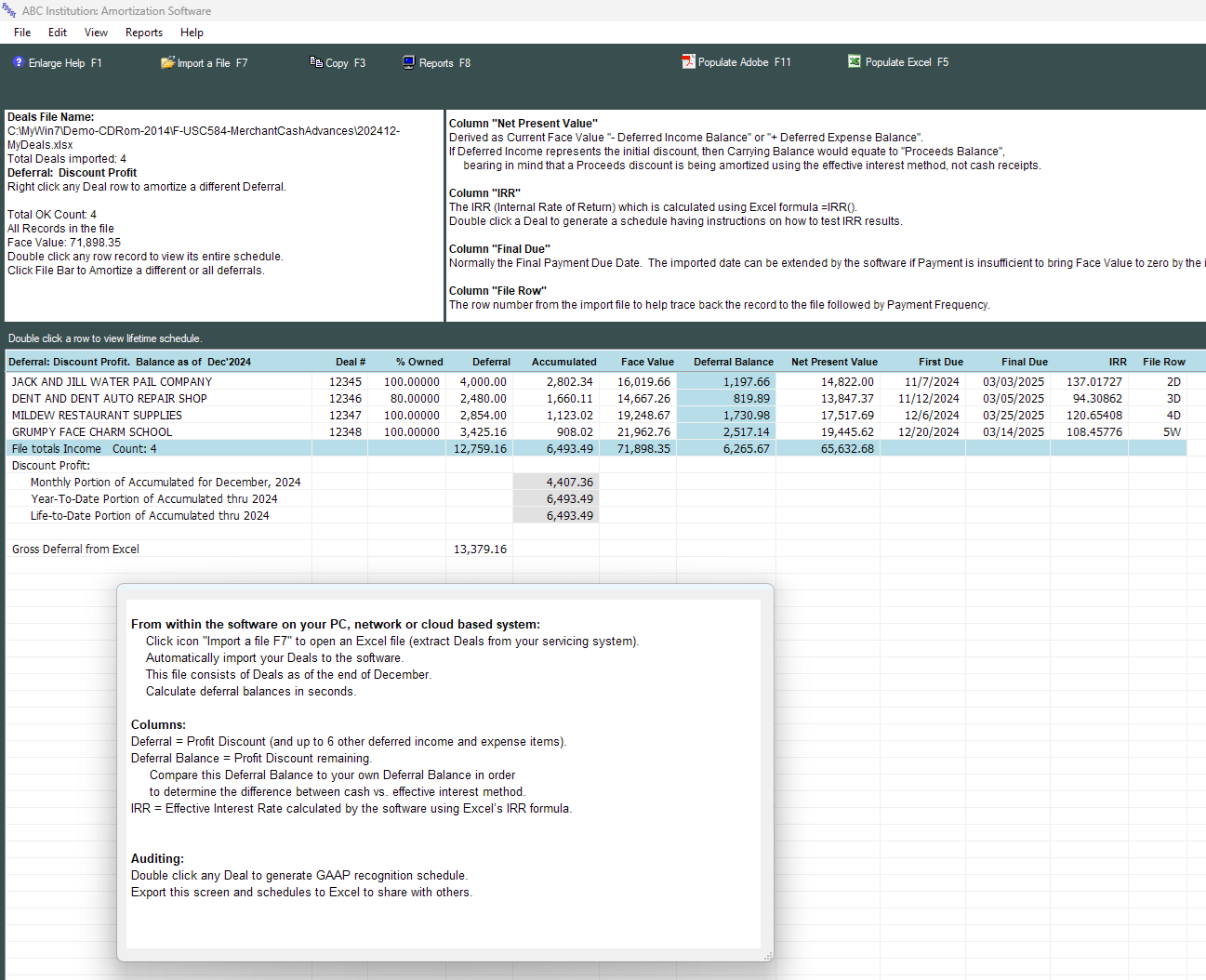The width and height of the screenshot is (1206, 980).
Task: Click the Accumulated value 908.02
Action: click(556, 431)
